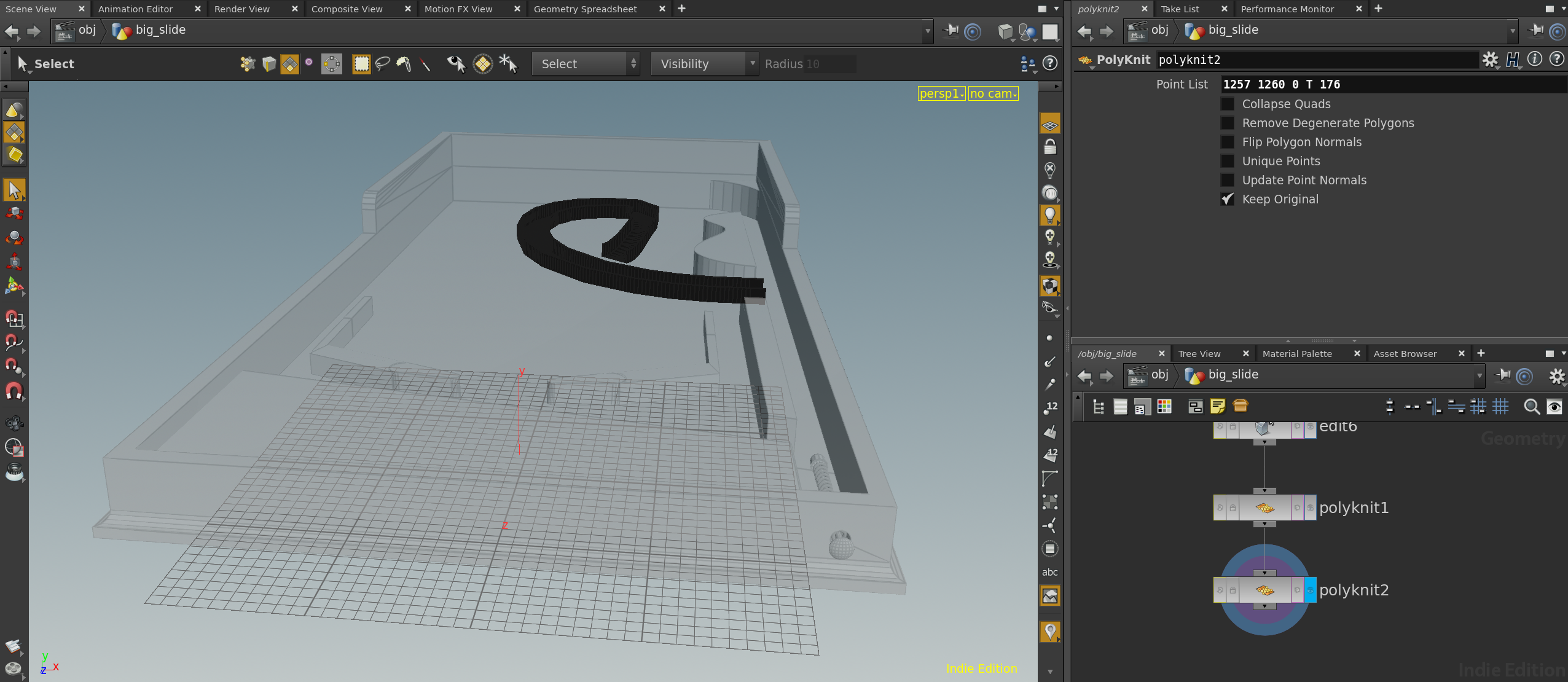The height and width of the screenshot is (682, 1568).
Task: Open the color palette icon in network toolbar
Action: (1164, 407)
